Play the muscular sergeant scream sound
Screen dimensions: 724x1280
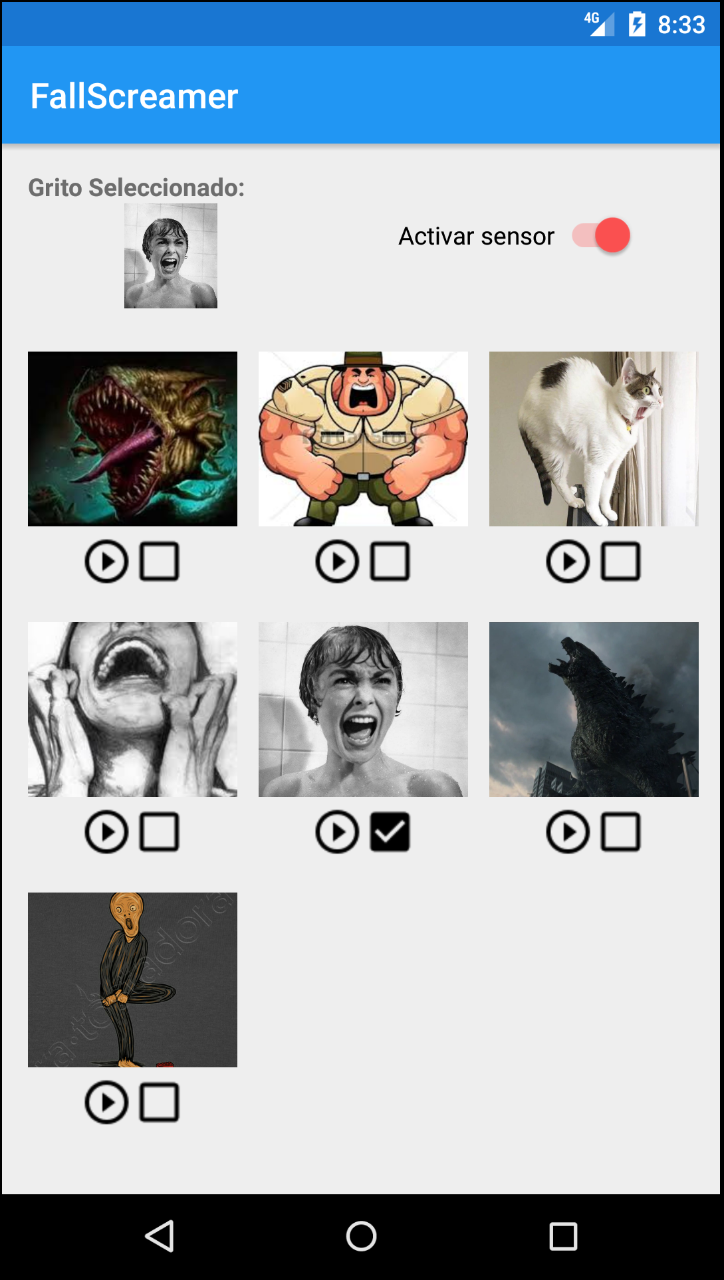(337, 562)
